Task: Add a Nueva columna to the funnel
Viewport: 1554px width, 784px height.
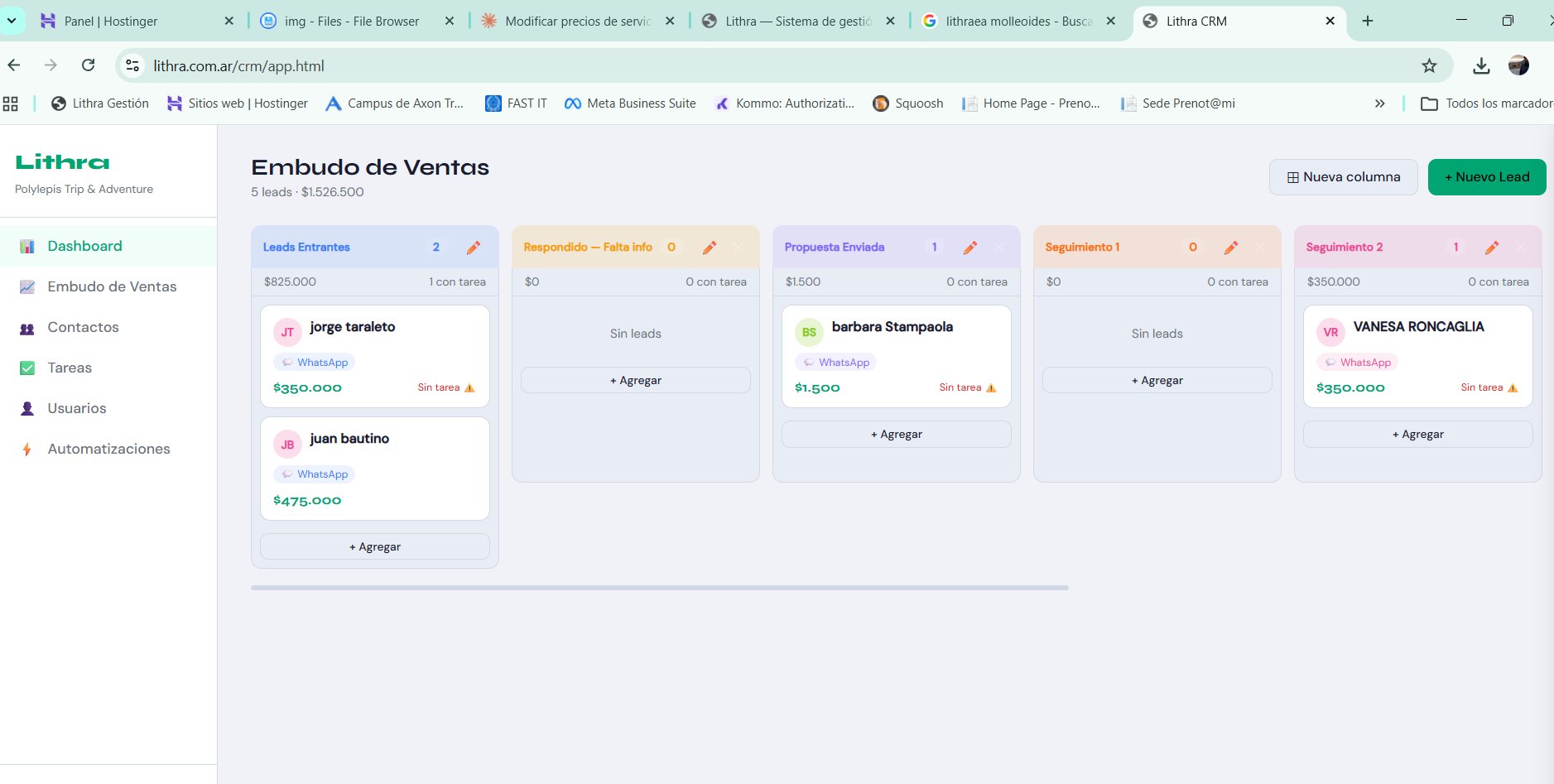Action: point(1343,177)
